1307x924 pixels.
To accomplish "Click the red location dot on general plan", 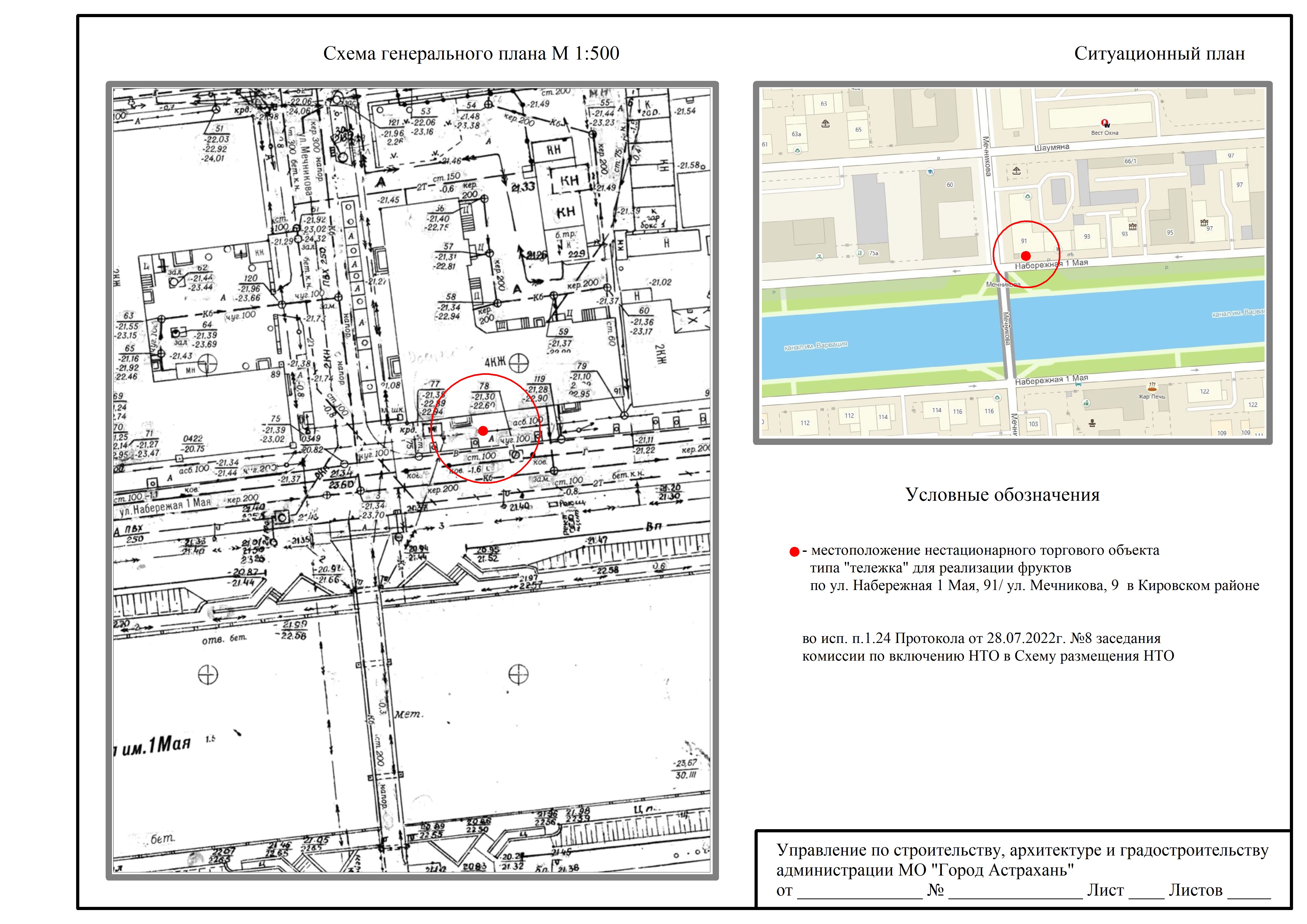I will (x=483, y=431).
